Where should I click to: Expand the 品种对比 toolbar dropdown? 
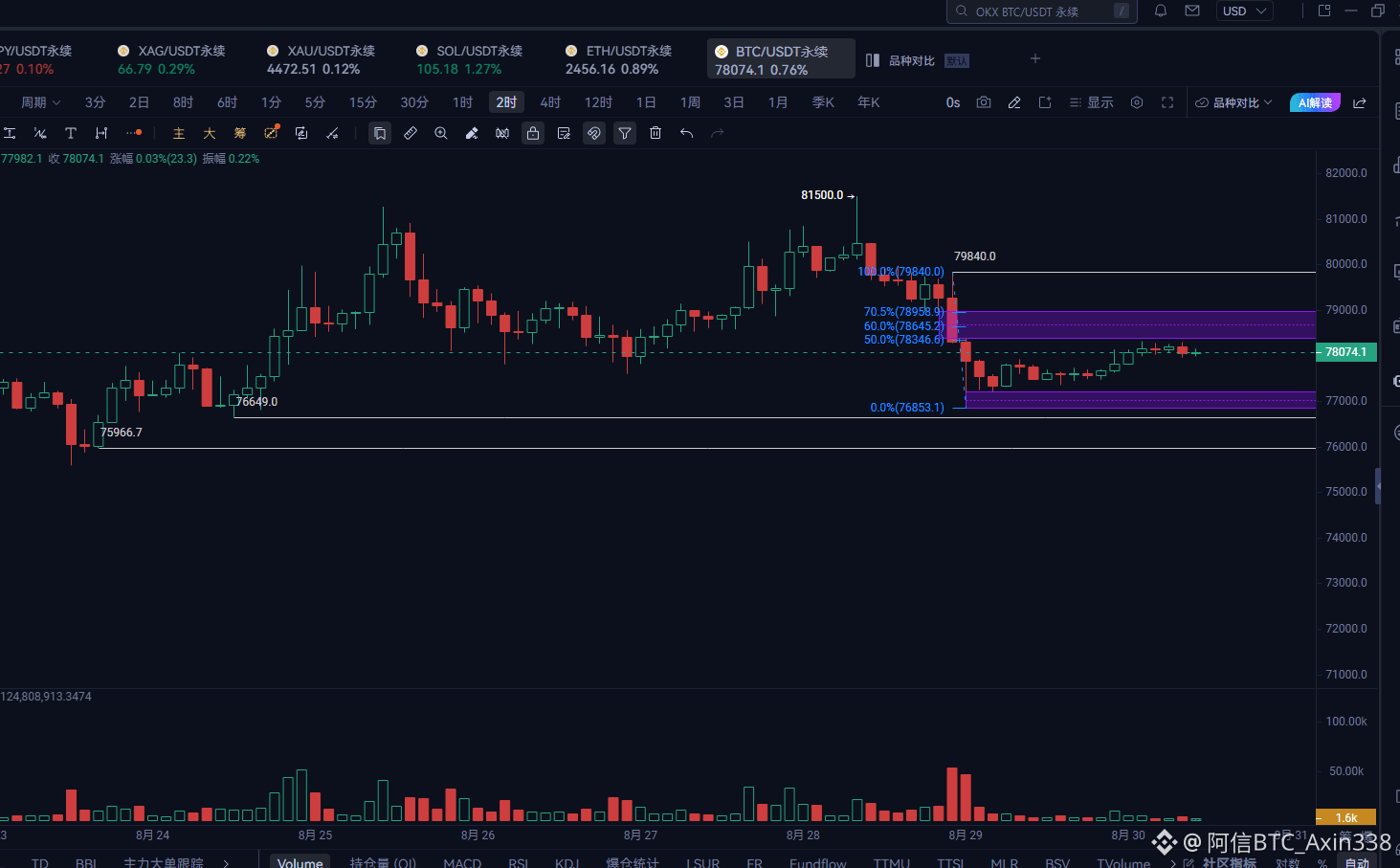coord(1233,102)
